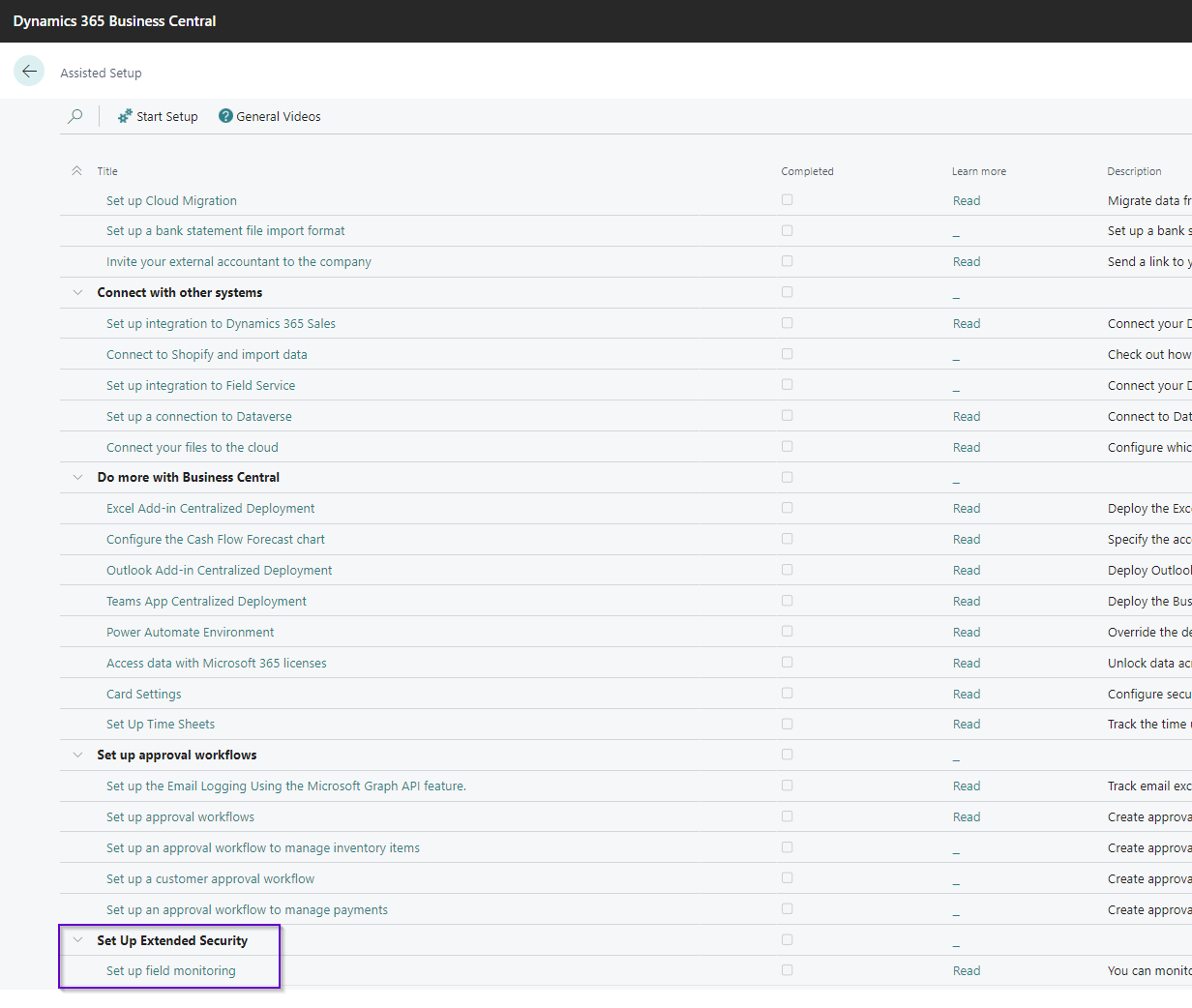Click the Start Setup gear icon
This screenshot has width=1192, height=1008.
click(x=125, y=116)
